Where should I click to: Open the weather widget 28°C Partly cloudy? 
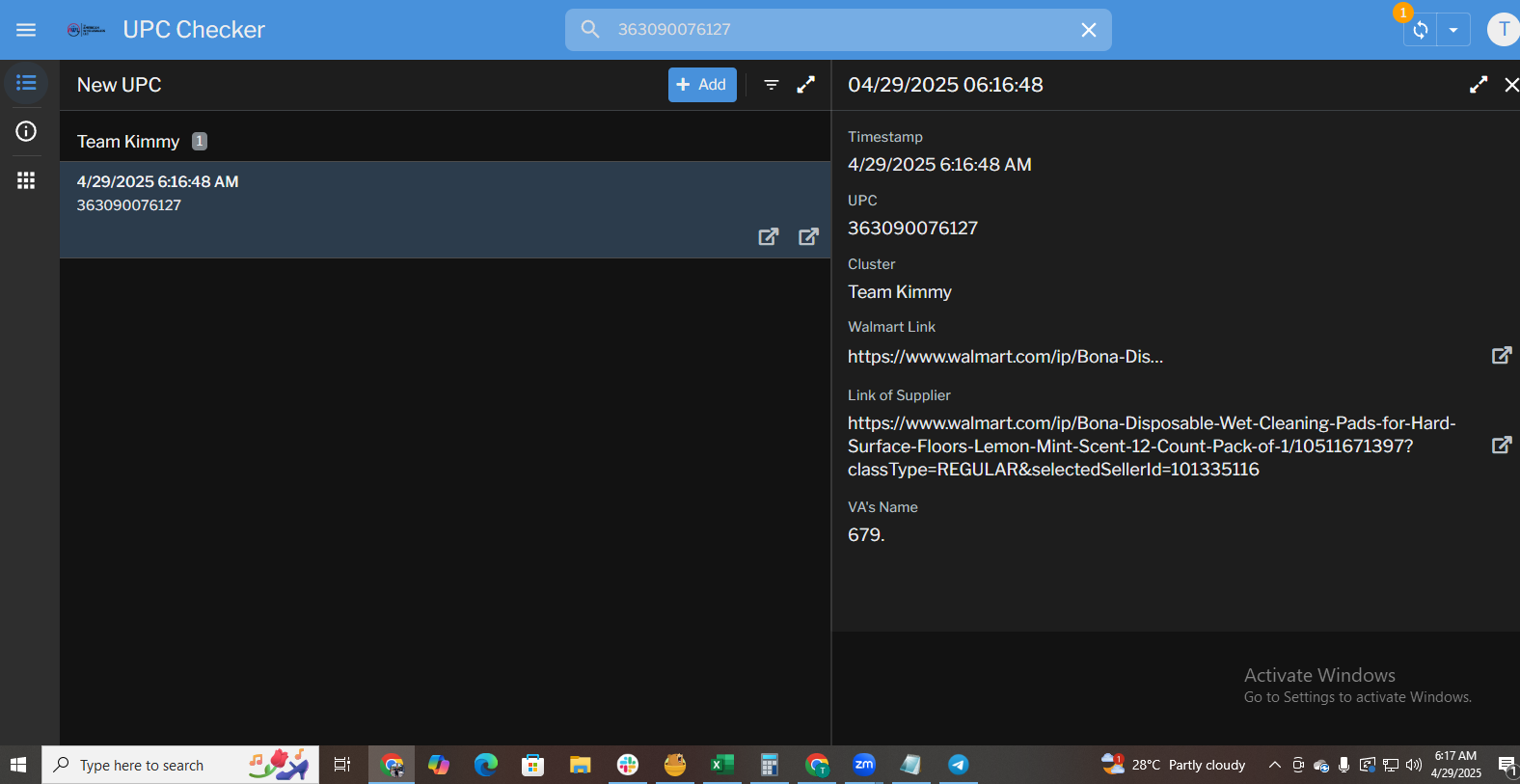coord(1174,765)
